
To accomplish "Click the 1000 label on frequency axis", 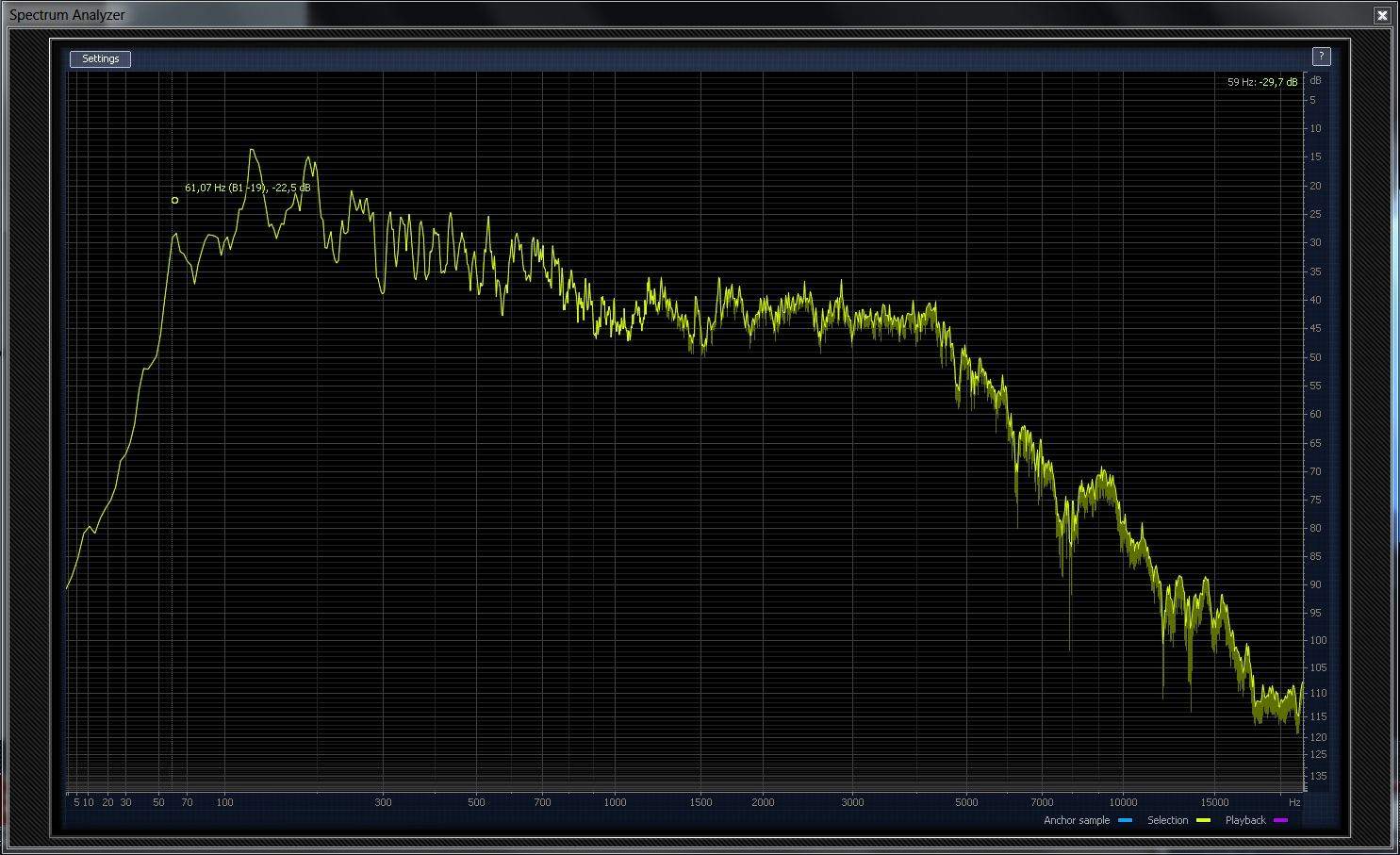I will pos(615,802).
